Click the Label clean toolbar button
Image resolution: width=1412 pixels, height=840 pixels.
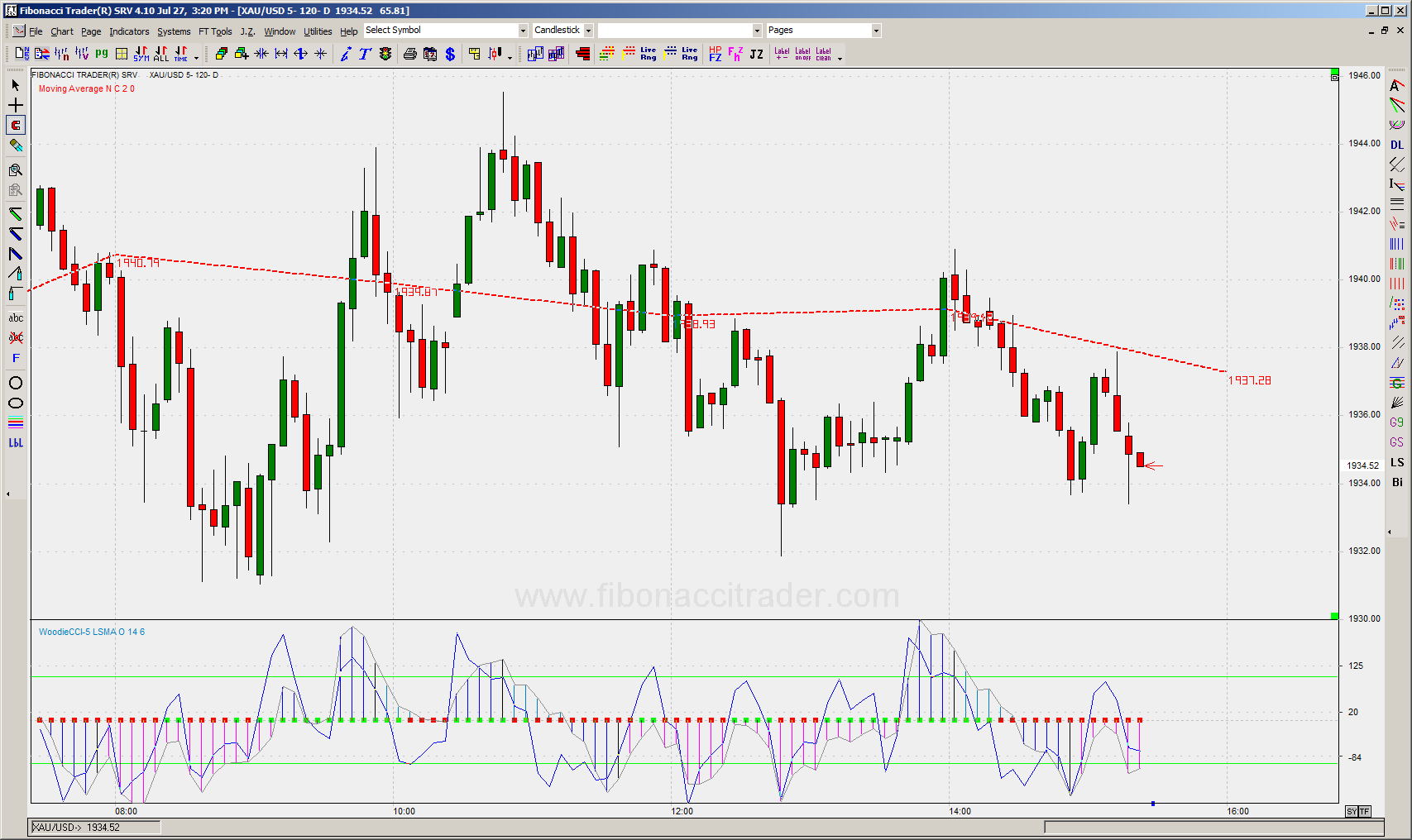pos(823,54)
